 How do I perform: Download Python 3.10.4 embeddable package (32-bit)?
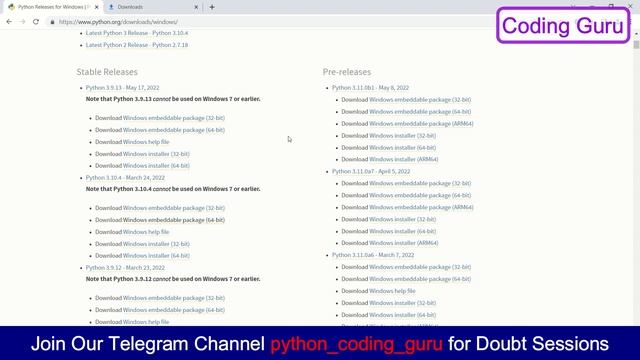tap(174, 208)
